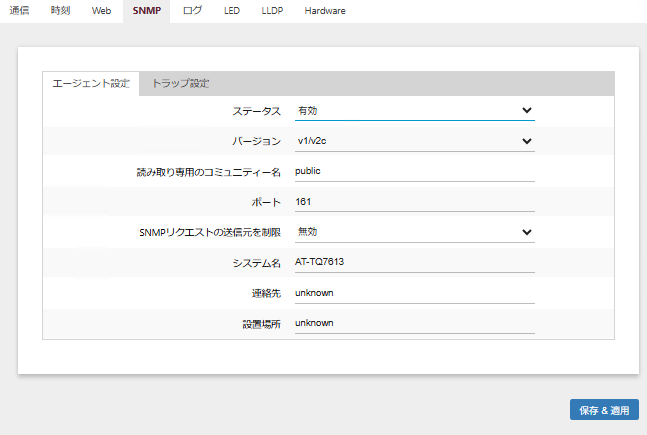Viewport: 647px width, 435px height.
Task: Open the 通信 tab
Action: (19, 11)
